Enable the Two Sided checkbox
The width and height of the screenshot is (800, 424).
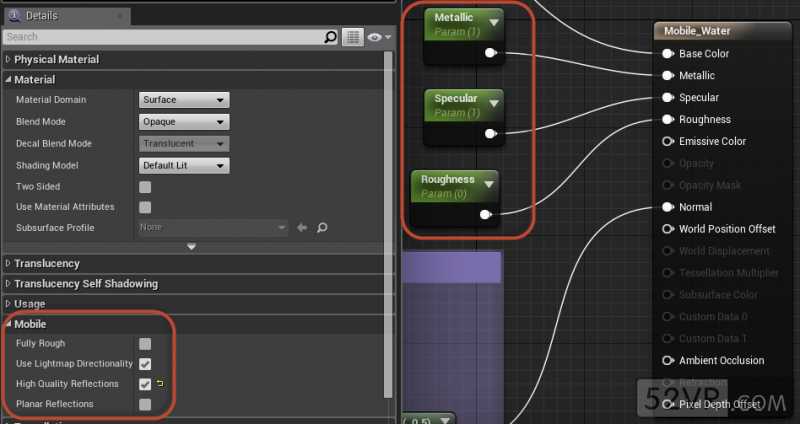click(145, 187)
